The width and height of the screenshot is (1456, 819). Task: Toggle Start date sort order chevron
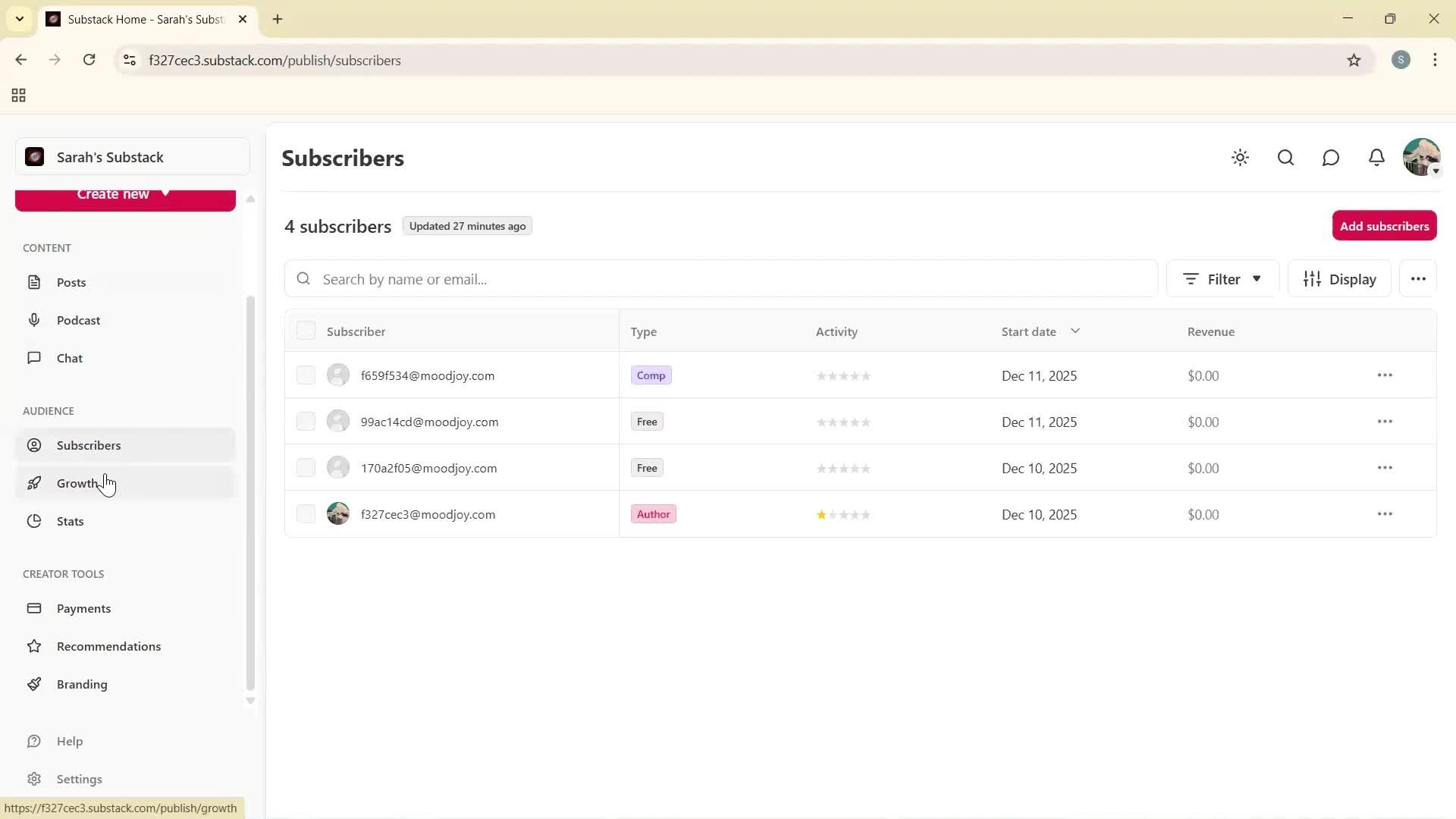point(1075,331)
